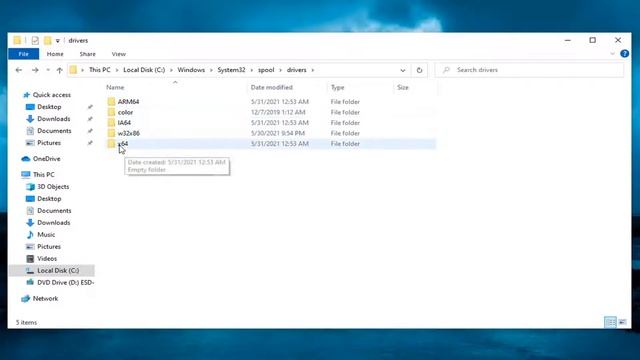Click the Properties quick access toolbar icon
The image size is (640, 360).
click(35, 40)
